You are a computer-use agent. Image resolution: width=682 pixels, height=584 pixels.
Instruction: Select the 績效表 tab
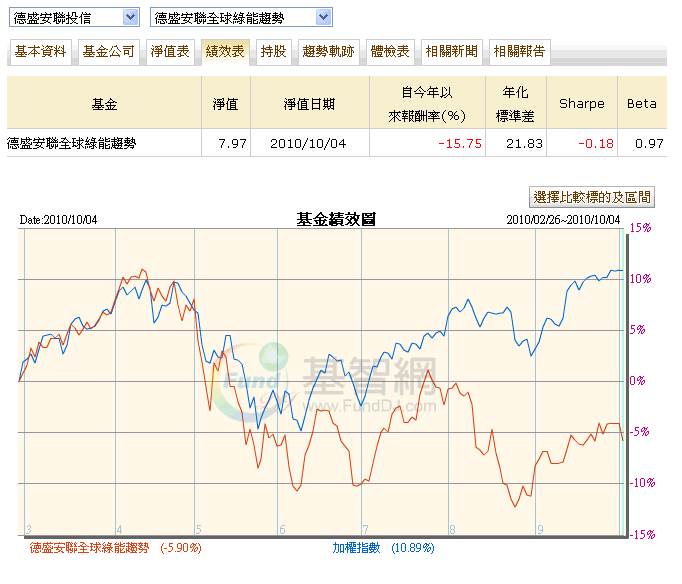pyautogui.click(x=225, y=52)
